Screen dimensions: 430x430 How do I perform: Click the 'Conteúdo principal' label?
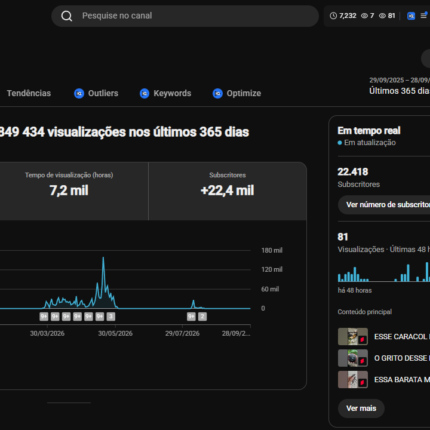click(365, 312)
